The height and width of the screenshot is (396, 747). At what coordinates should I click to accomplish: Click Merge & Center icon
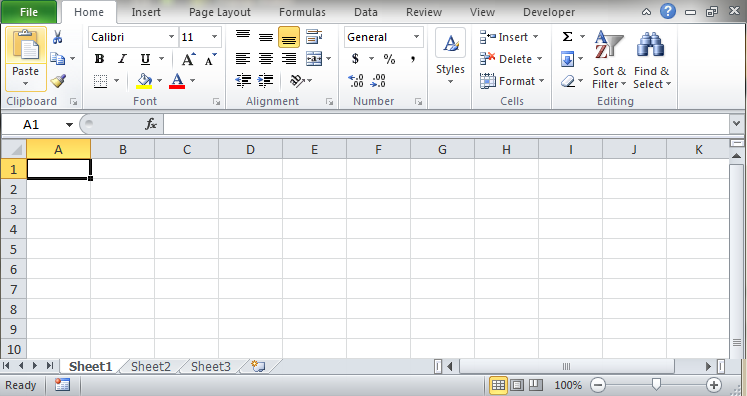coord(314,59)
